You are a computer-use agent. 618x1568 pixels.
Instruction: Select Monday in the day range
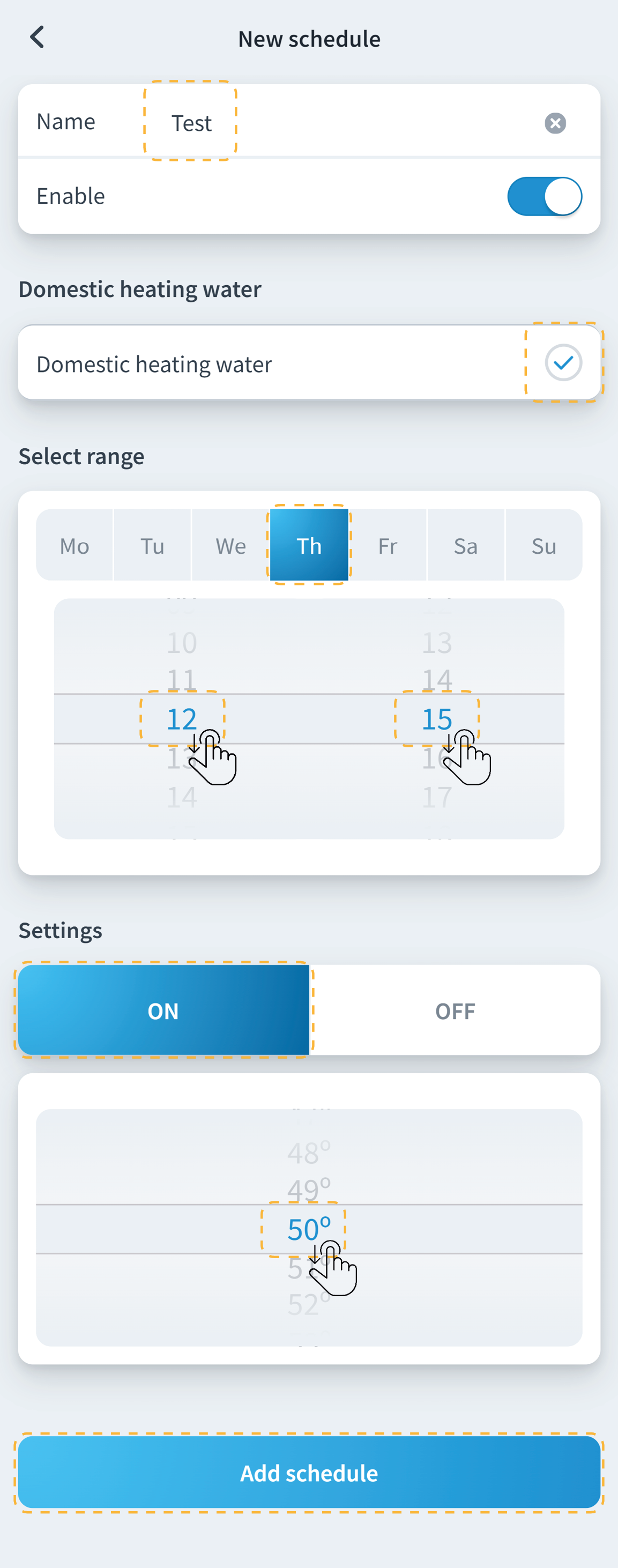pyautogui.click(x=75, y=545)
